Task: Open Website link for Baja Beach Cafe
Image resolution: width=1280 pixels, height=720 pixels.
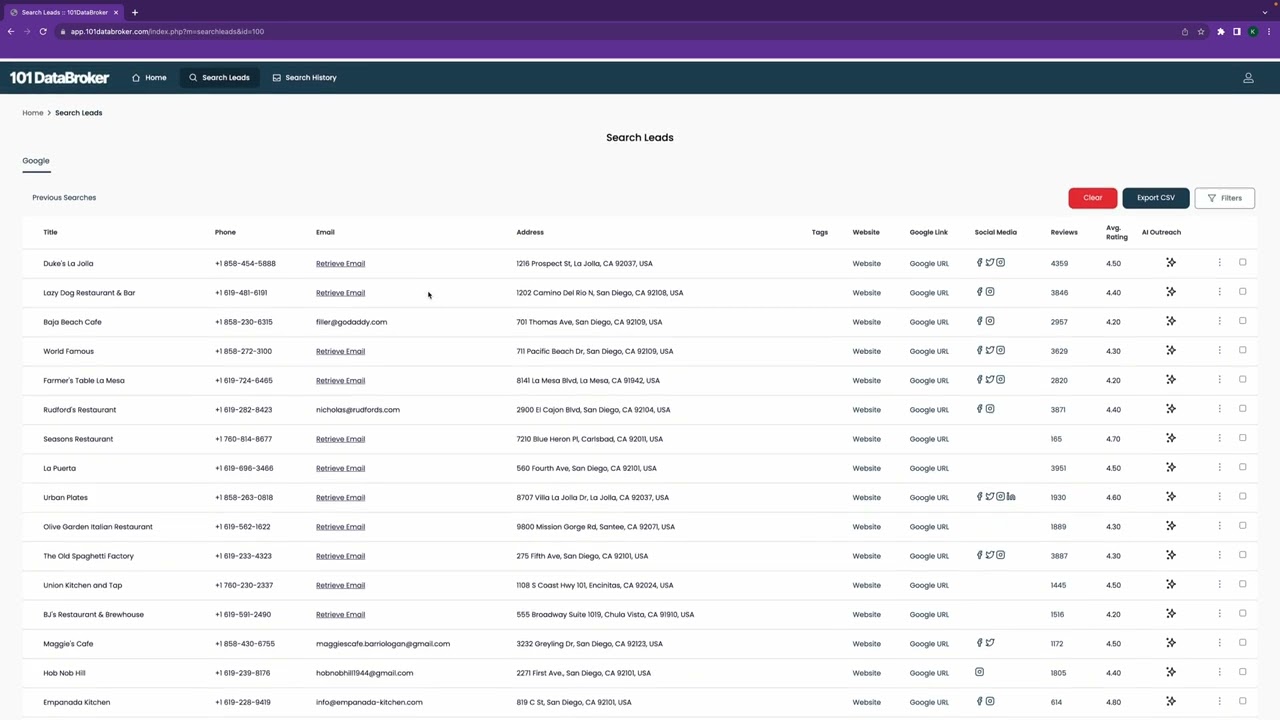Action: pyautogui.click(x=866, y=322)
